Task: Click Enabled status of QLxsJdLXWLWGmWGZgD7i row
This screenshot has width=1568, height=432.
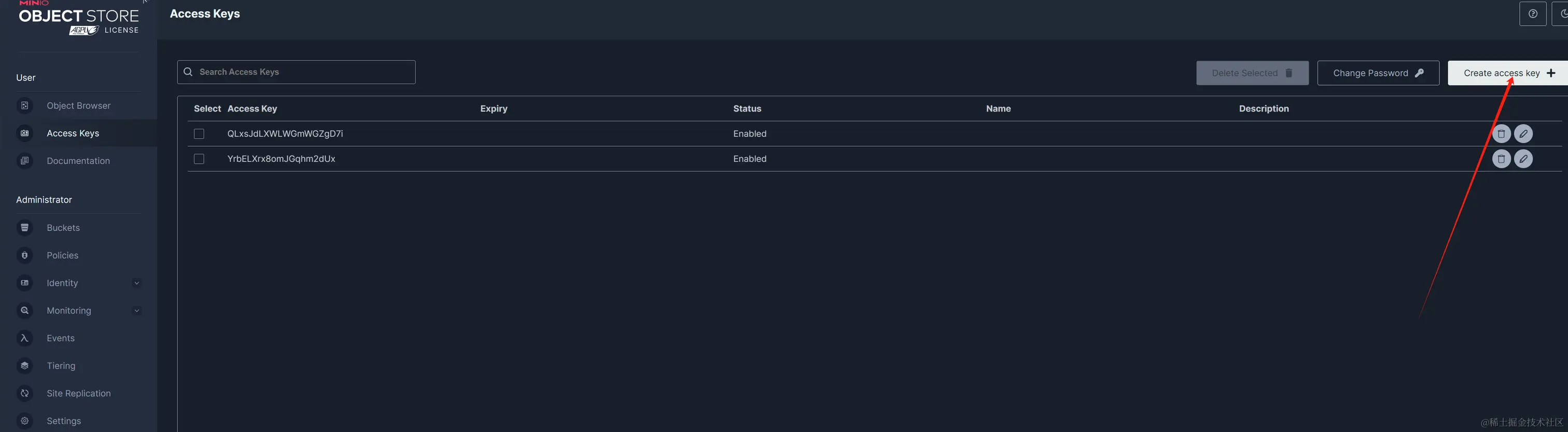Action: 749,134
